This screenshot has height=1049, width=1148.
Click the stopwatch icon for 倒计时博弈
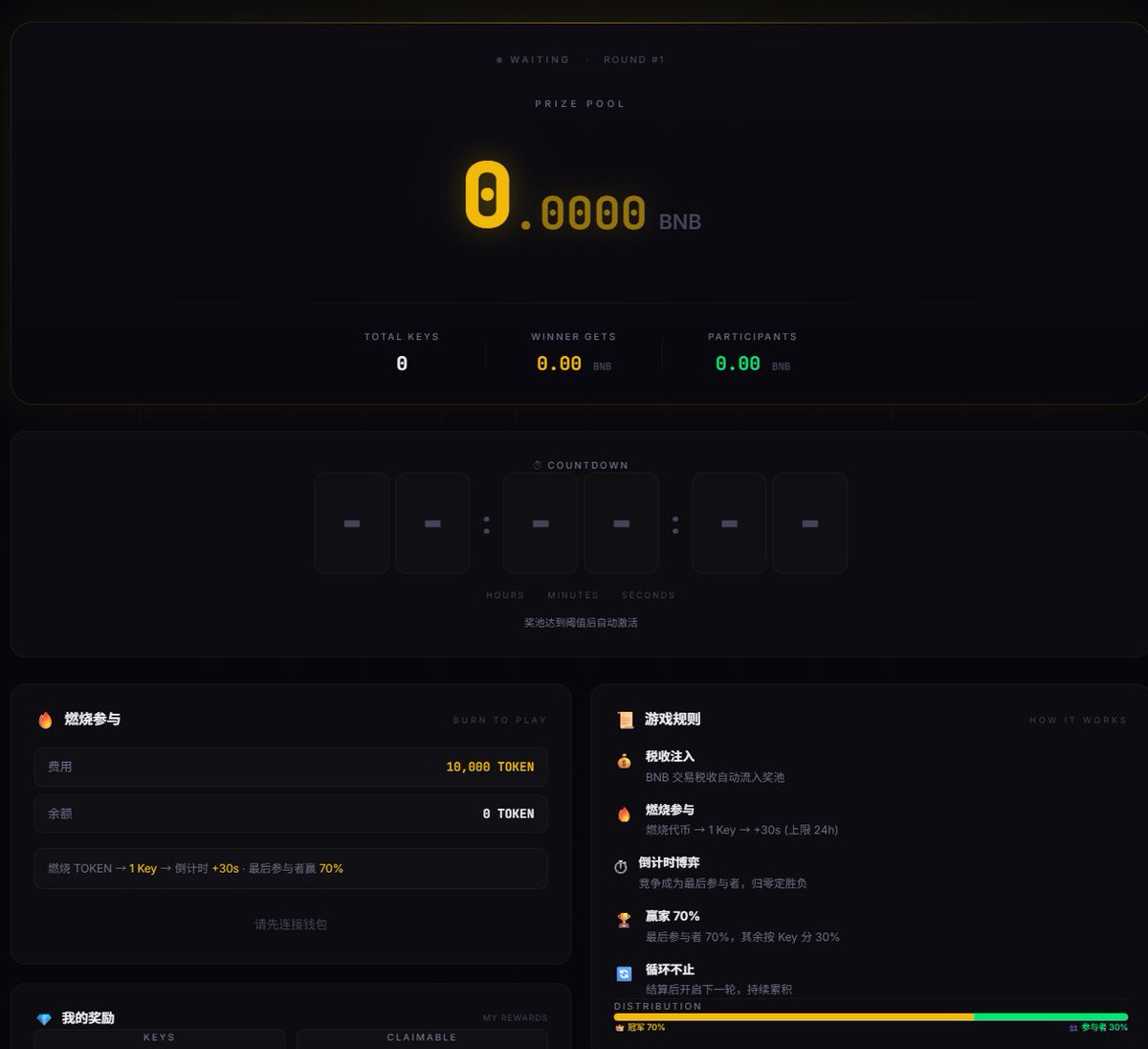pyautogui.click(x=621, y=867)
